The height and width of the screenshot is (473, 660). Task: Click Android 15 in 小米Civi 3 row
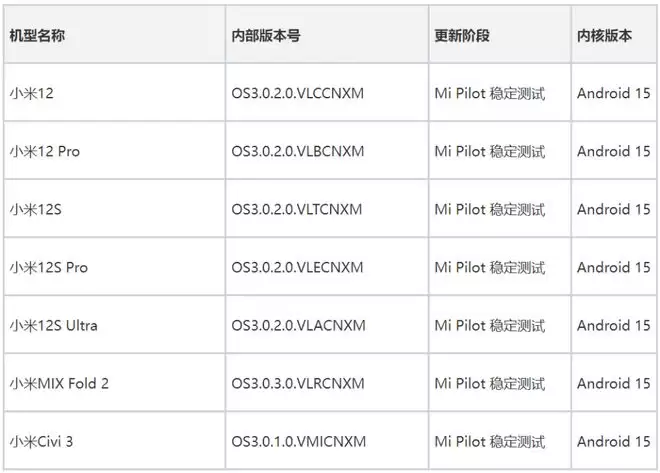coord(613,442)
